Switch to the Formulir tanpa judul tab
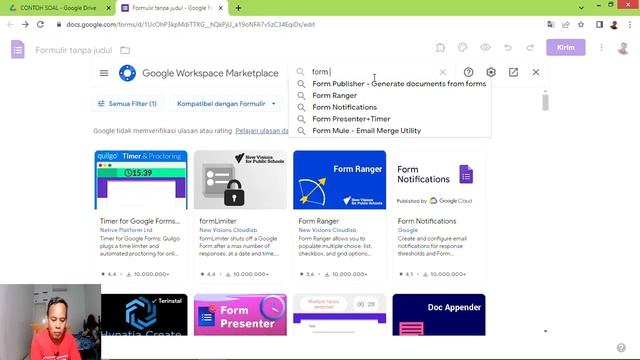640x360 pixels. pos(171,8)
